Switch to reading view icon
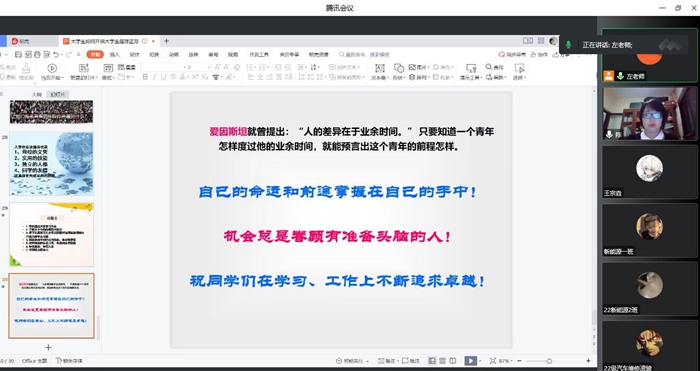The height and width of the screenshot is (371, 700). click(x=453, y=361)
